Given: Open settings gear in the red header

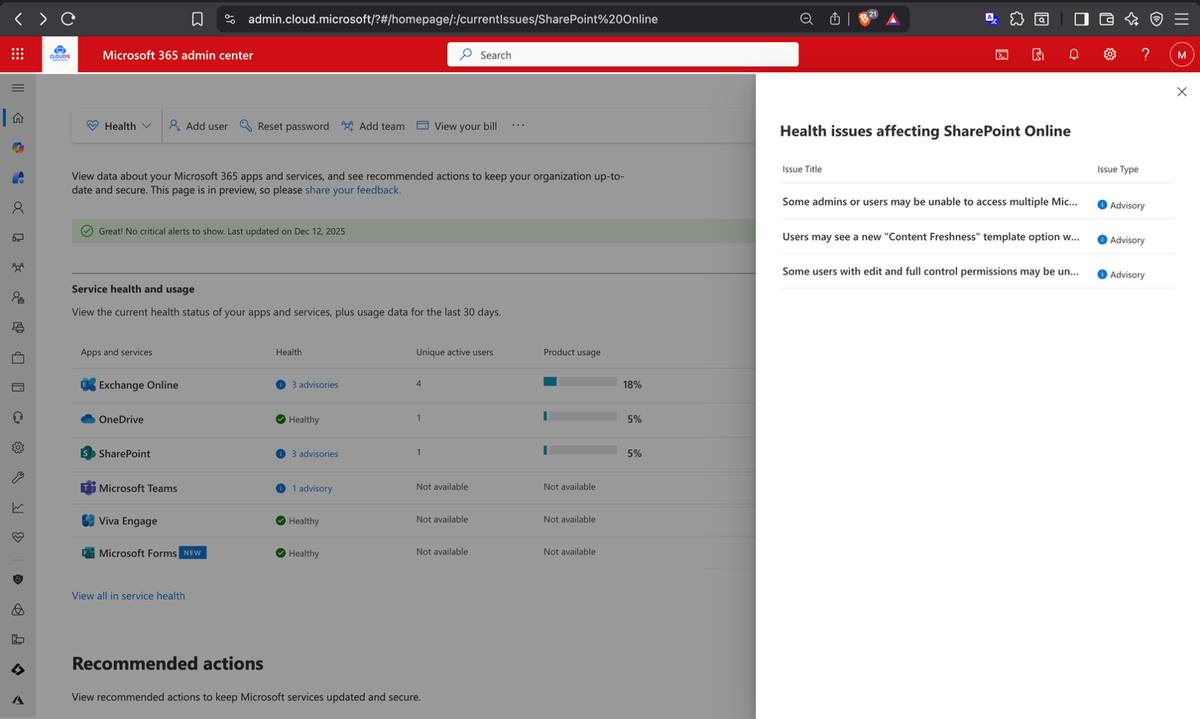Looking at the screenshot, I should (1109, 55).
